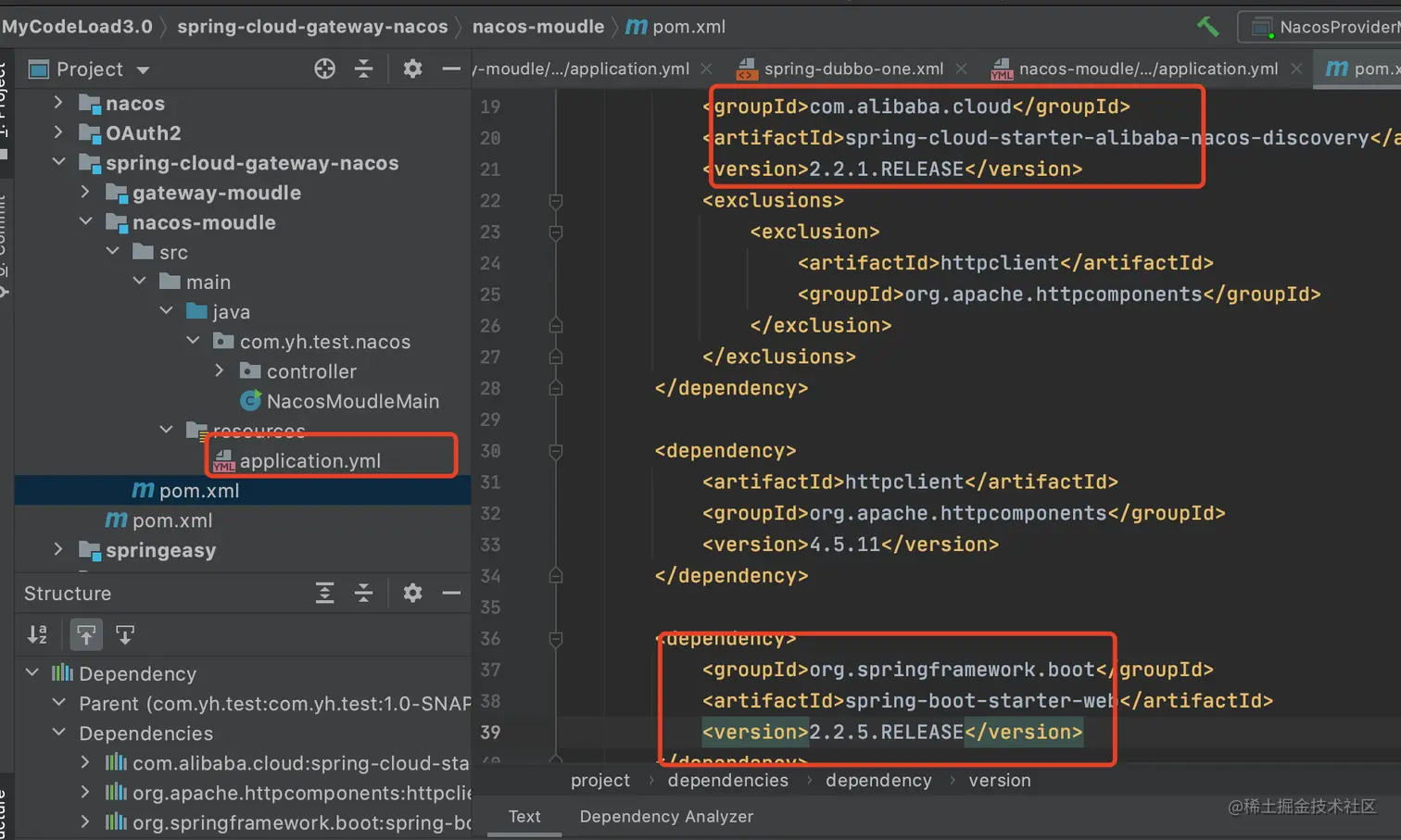This screenshot has height=840, width=1401.
Task: Click the project breadcrumb below the editor
Action: (600, 781)
